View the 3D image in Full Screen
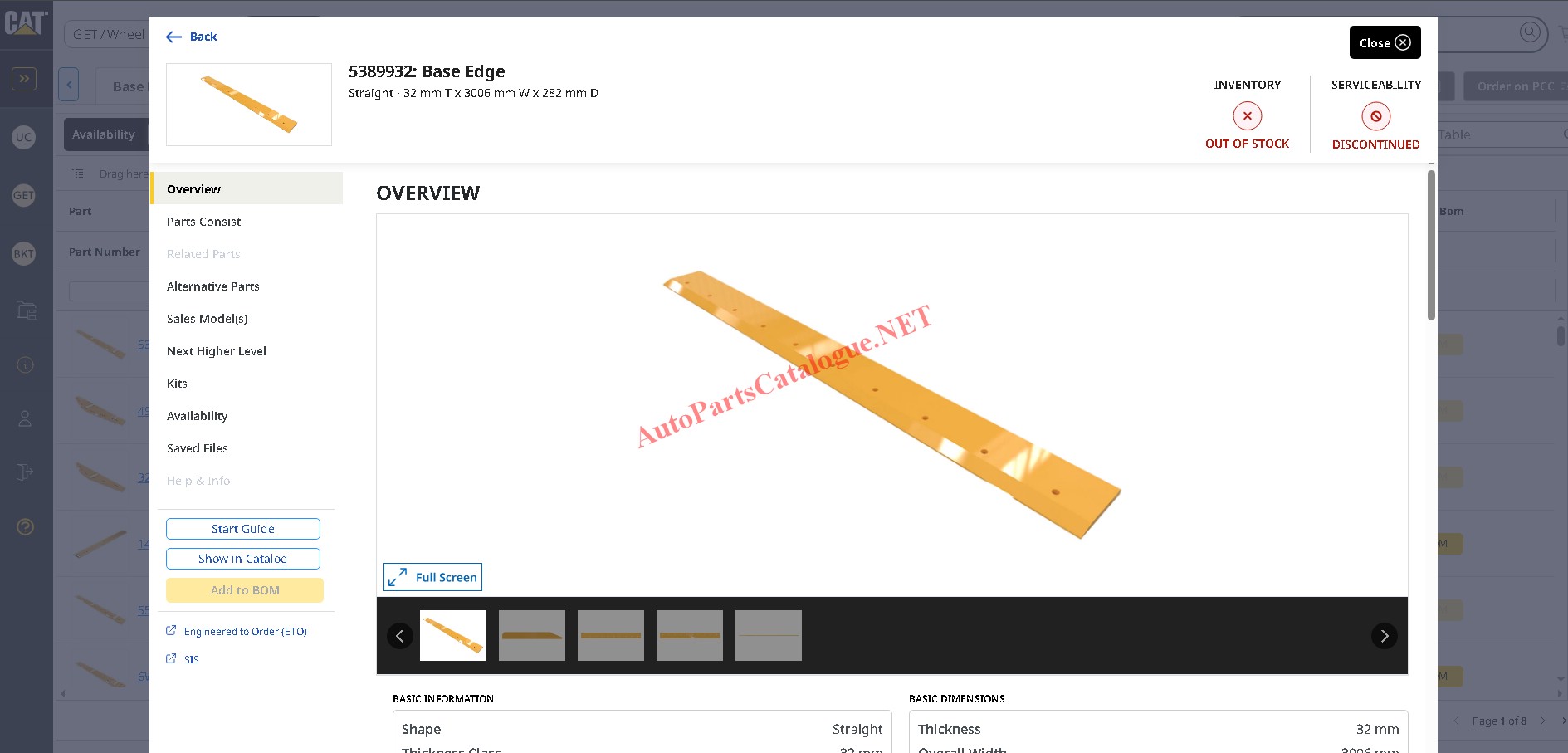The image size is (1568, 753). point(432,577)
